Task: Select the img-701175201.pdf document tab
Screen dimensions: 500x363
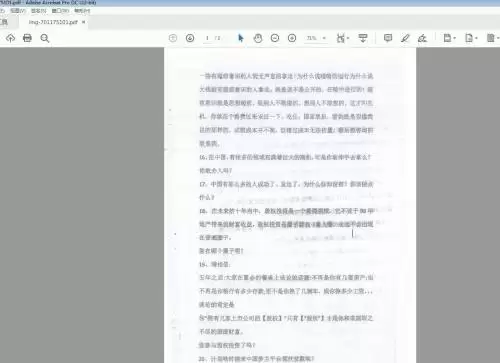Action: pyautogui.click(x=53, y=22)
